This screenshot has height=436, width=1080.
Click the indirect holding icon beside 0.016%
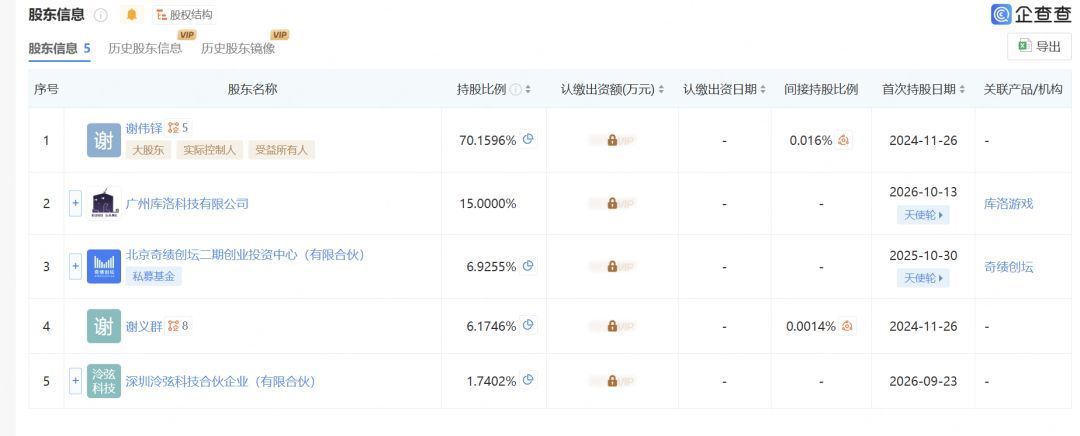tap(844, 140)
